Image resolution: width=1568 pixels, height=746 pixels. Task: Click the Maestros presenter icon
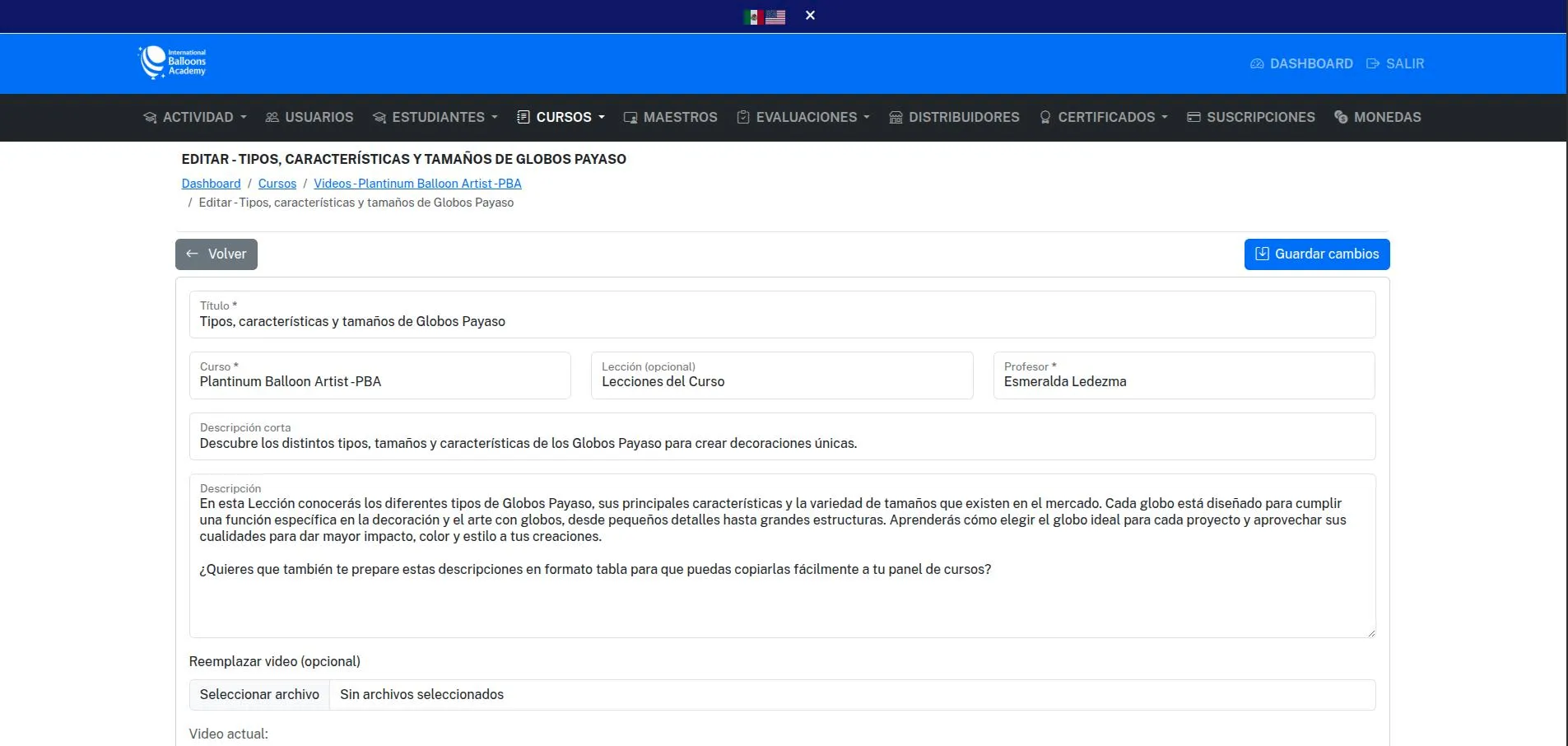(x=630, y=118)
